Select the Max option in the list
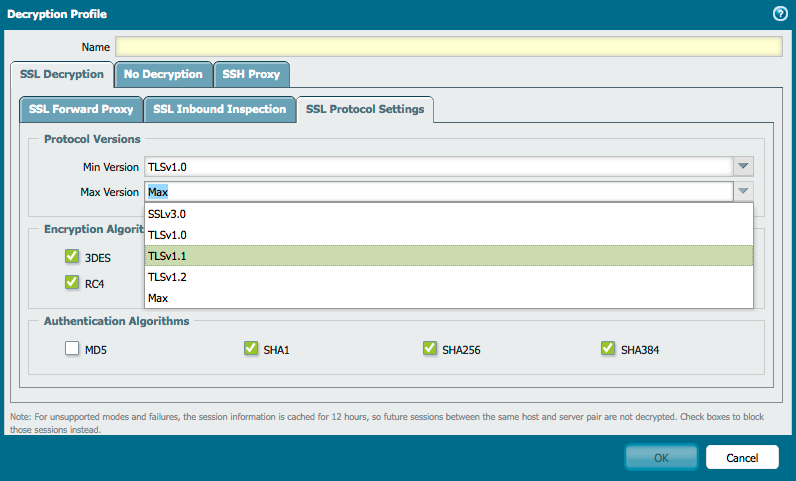The height and width of the screenshot is (481, 796). coord(449,298)
